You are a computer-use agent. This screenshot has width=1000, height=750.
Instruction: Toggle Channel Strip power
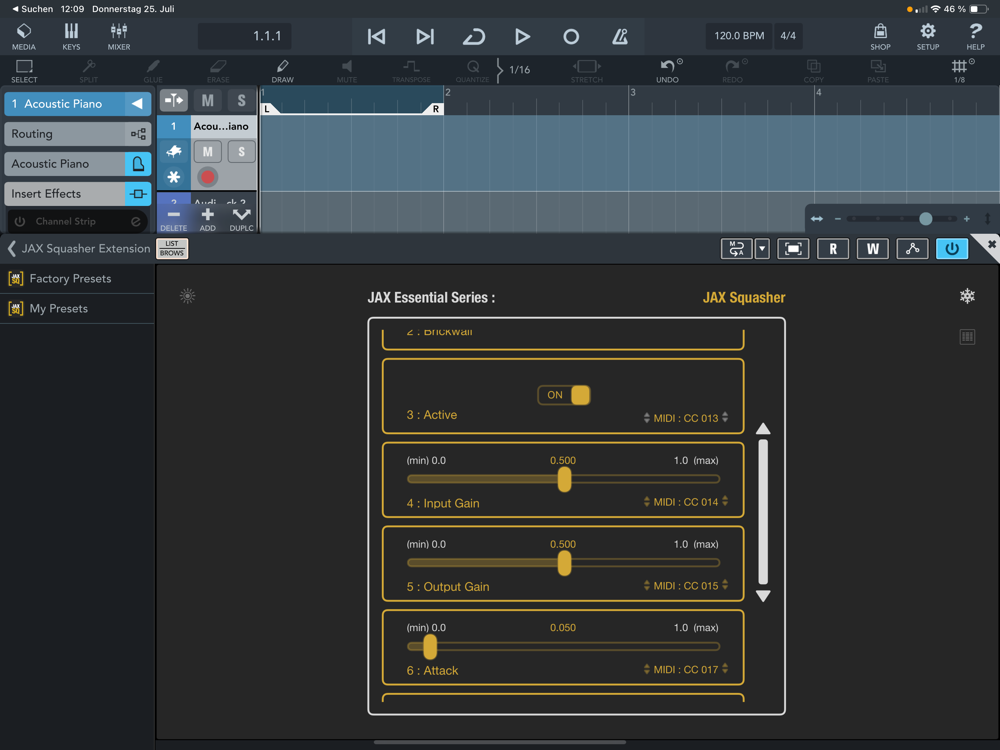click(x=20, y=221)
